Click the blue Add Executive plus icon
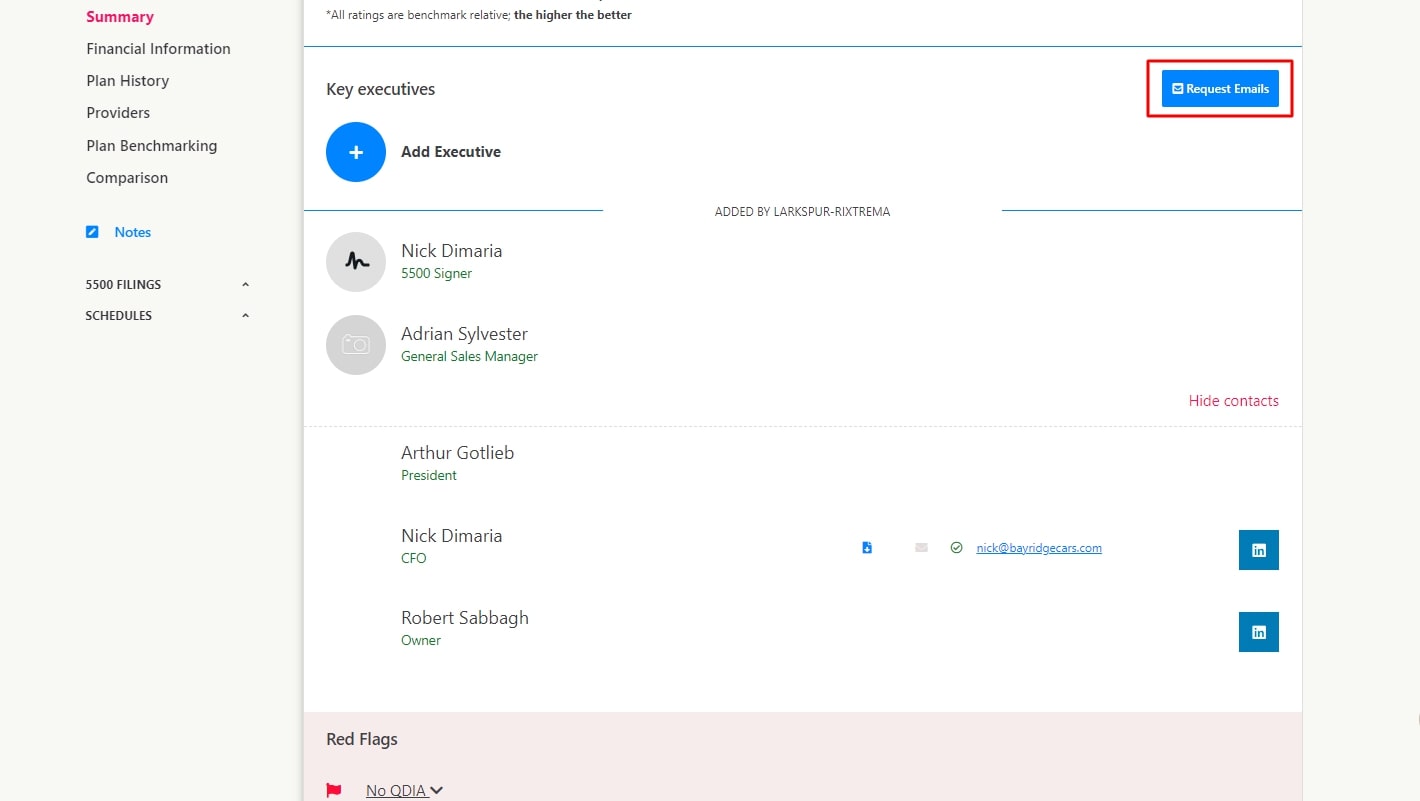Viewport: 1420px width, 801px height. pyautogui.click(x=355, y=152)
